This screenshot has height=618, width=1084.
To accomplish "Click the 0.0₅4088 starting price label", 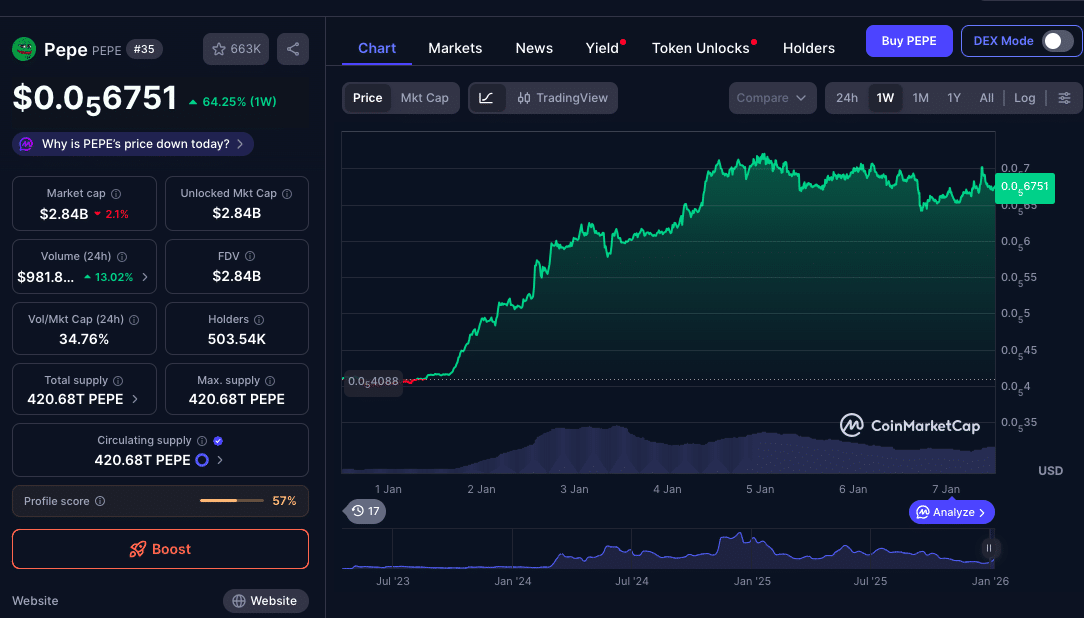I will click(x=373, y=382).
